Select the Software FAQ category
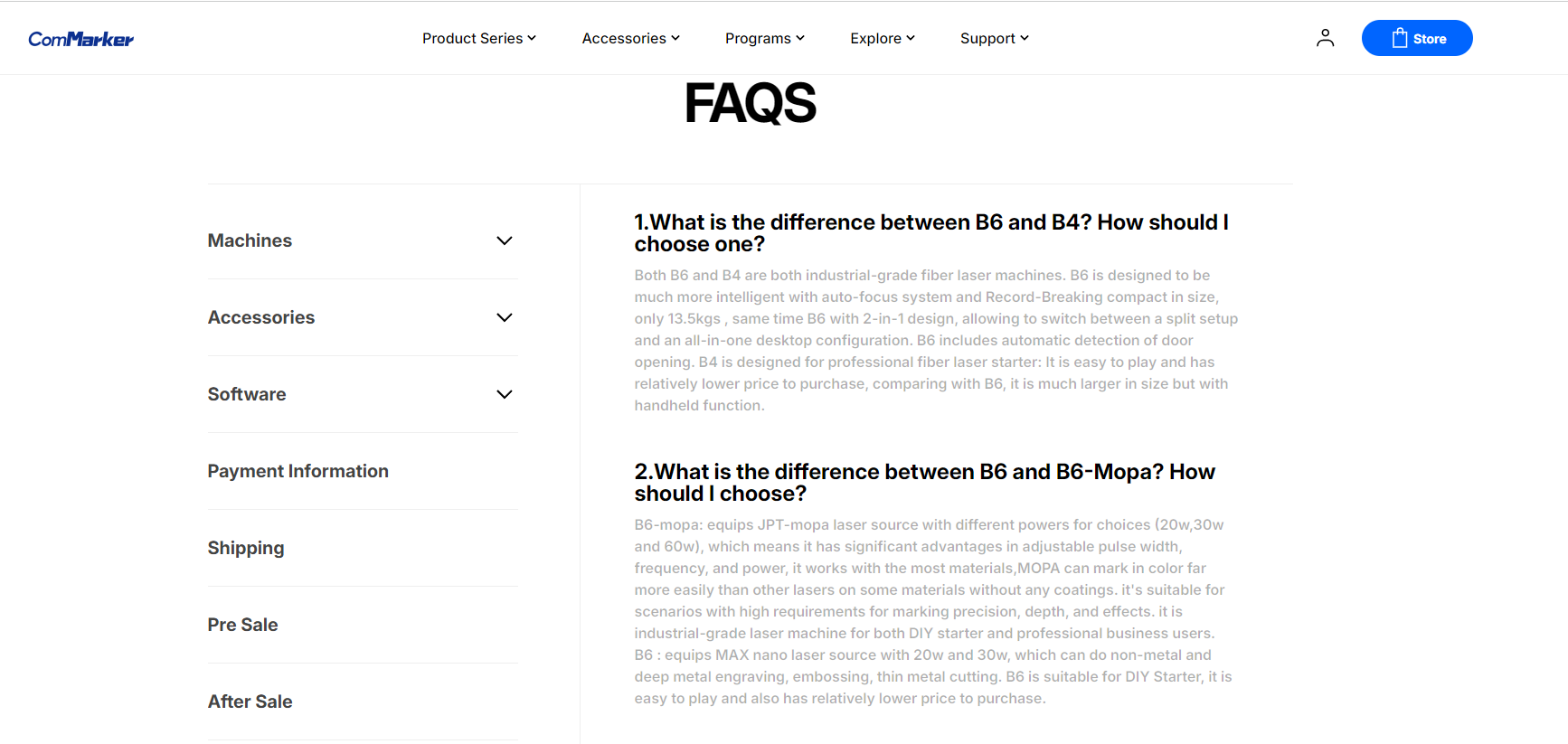The image size is (1568, 744). 247,394
